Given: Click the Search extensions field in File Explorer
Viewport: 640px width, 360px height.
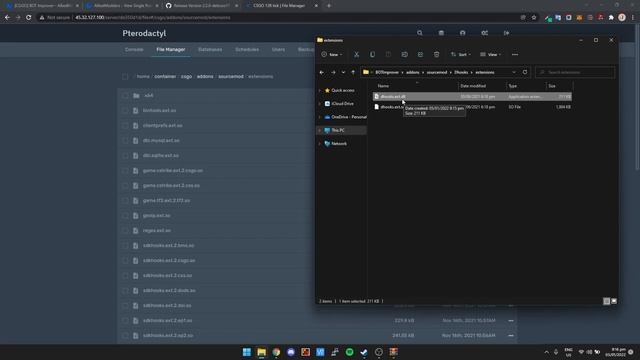Looking at the screenshot, I should (x=575, y=72).
